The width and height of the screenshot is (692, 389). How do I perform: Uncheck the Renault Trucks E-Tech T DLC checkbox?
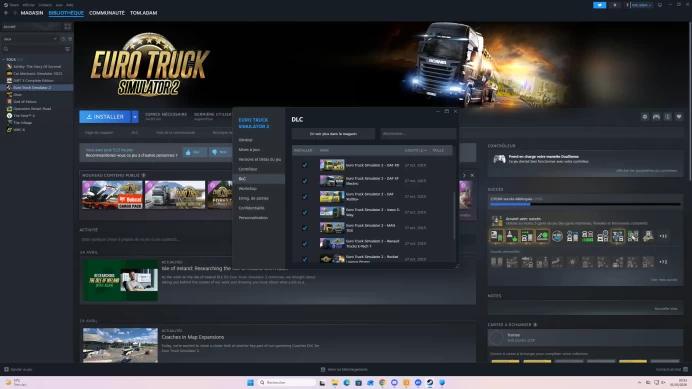coord(305,243)
